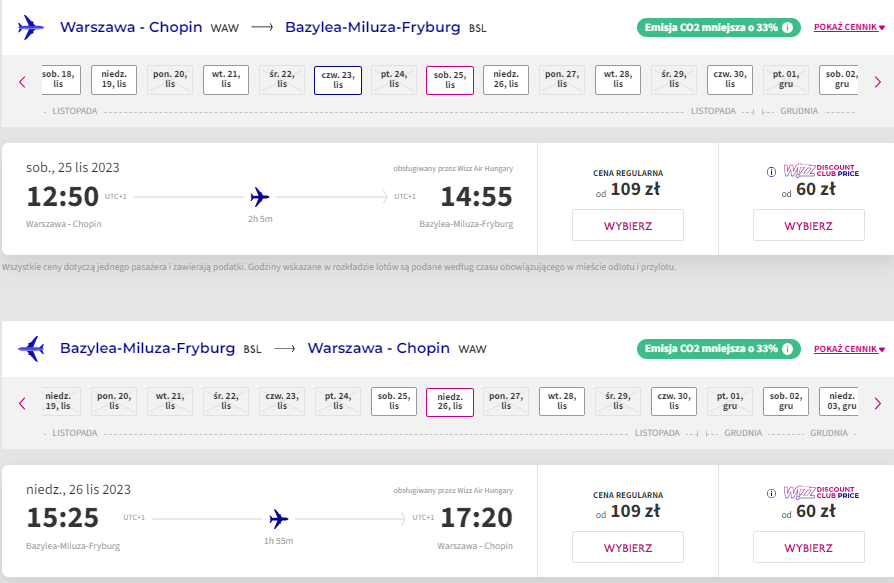Open WIZZ Discount Club info icon for 12:50 flight
Screen dimensions: 894x583
[x=771, y=172]
